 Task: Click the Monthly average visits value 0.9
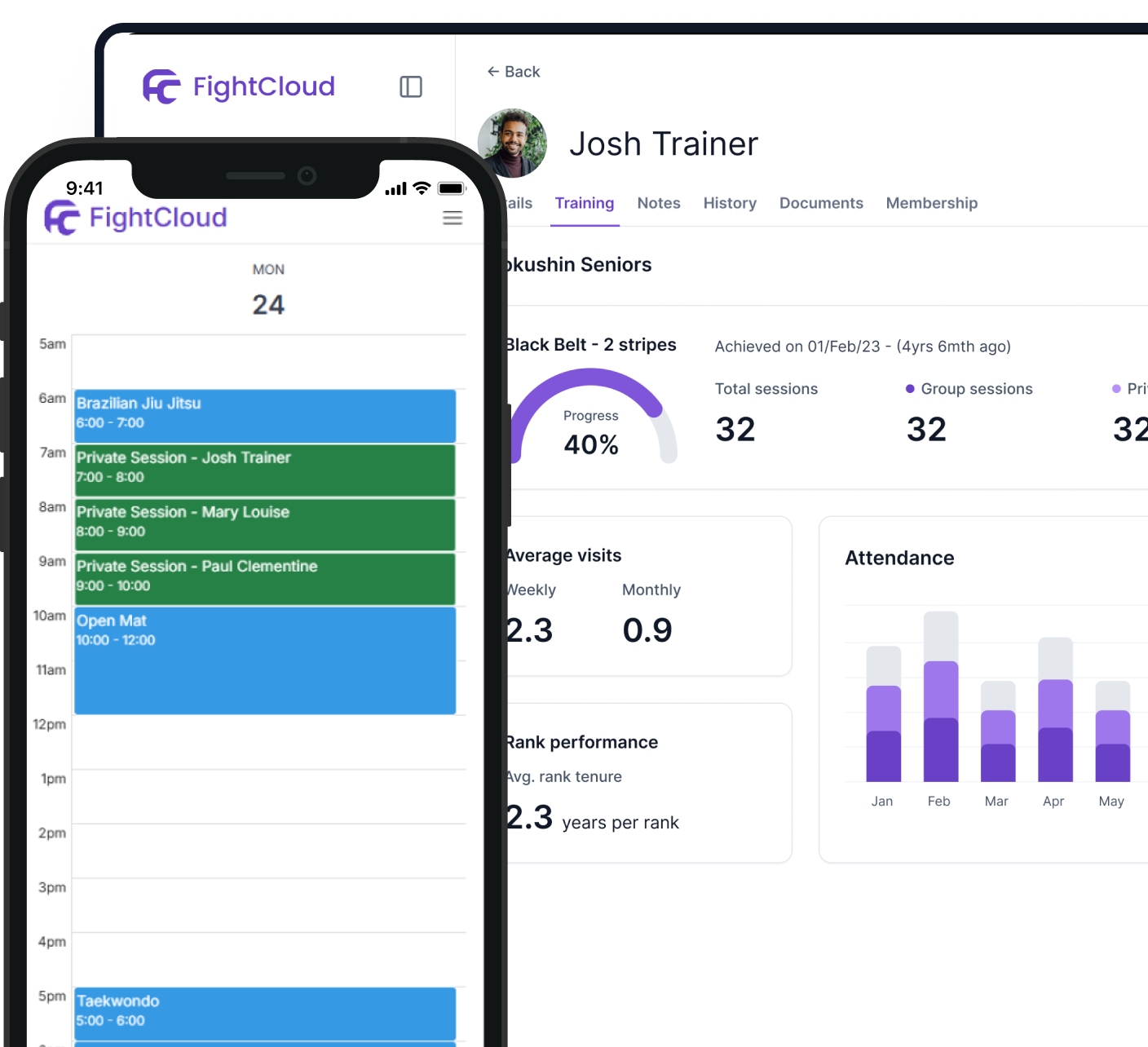coord(647,630)
